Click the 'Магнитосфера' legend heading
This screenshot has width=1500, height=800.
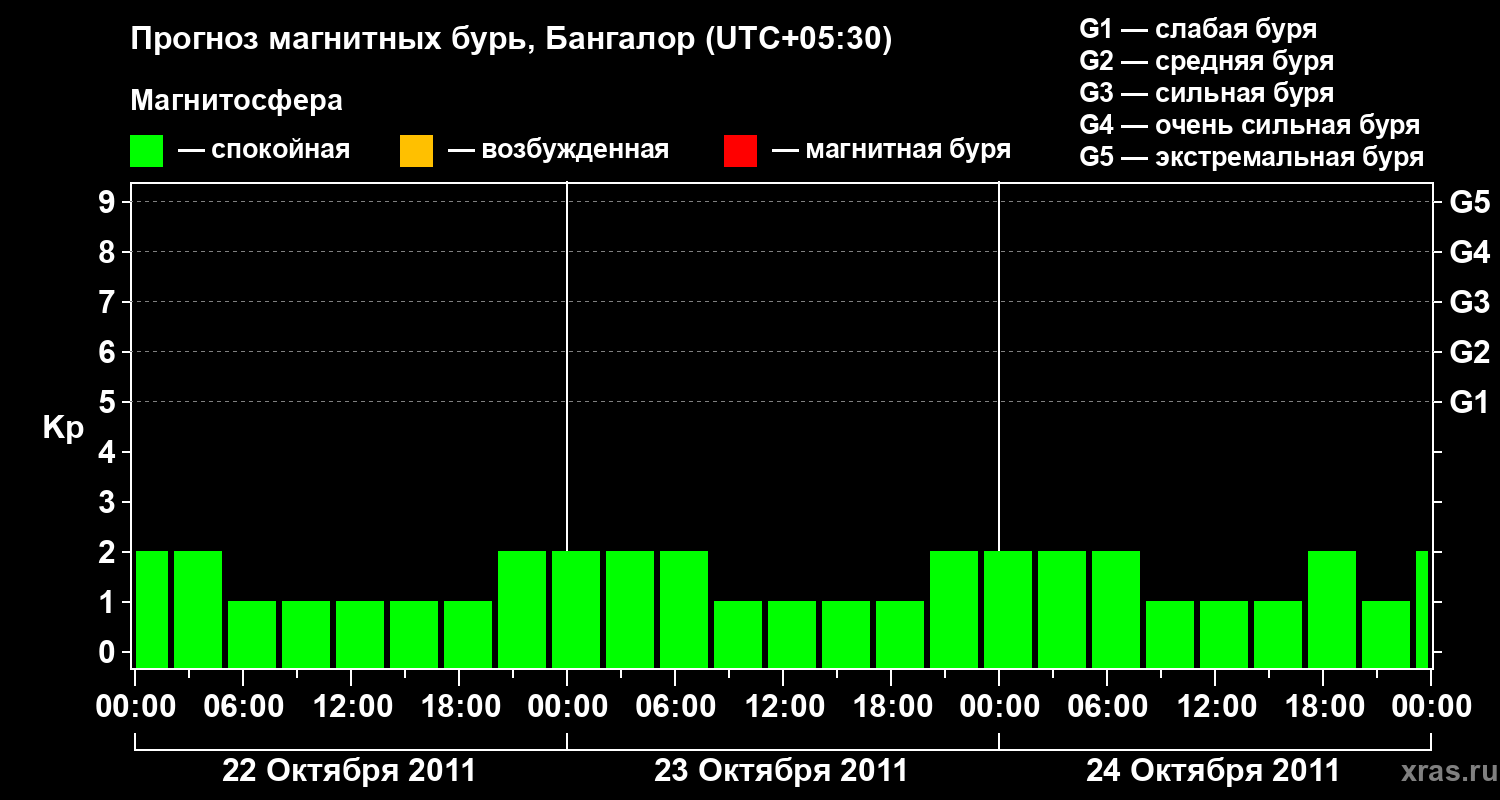pyautogui.click(x=237, y=101)
